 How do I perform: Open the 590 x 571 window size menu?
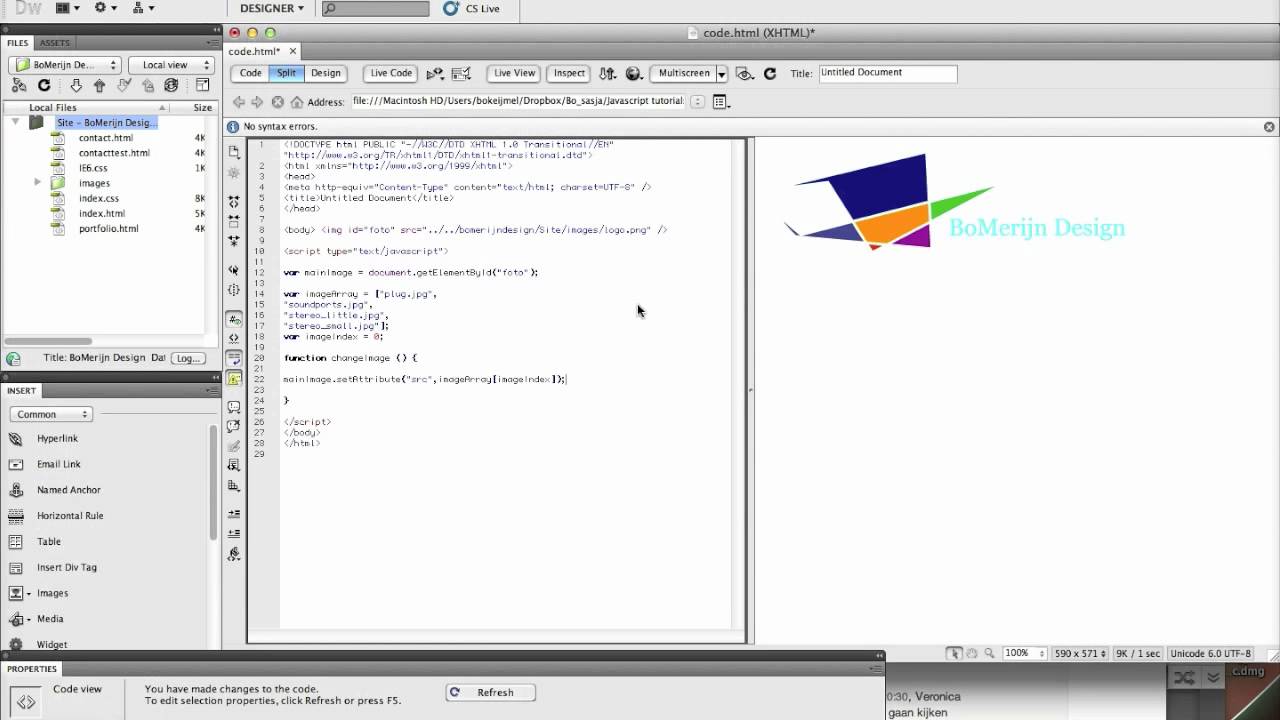coord(1080,653)
